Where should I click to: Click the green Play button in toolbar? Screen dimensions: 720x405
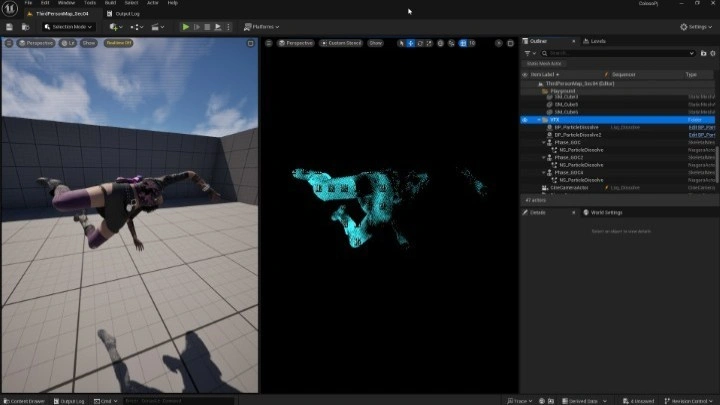185,27
